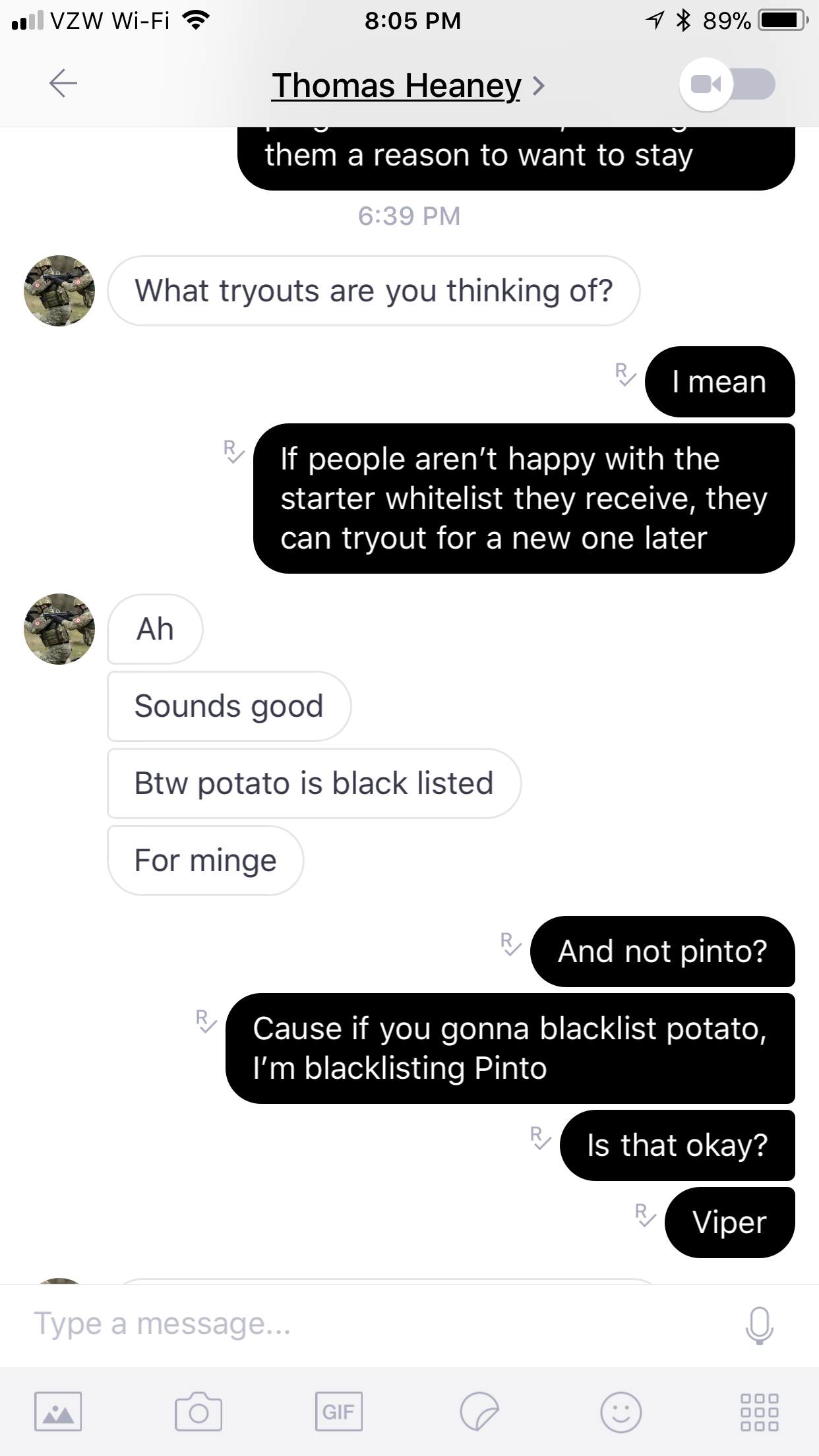Open the camera icon
Screen dimensions: 819x1456
click(198, 1412)
